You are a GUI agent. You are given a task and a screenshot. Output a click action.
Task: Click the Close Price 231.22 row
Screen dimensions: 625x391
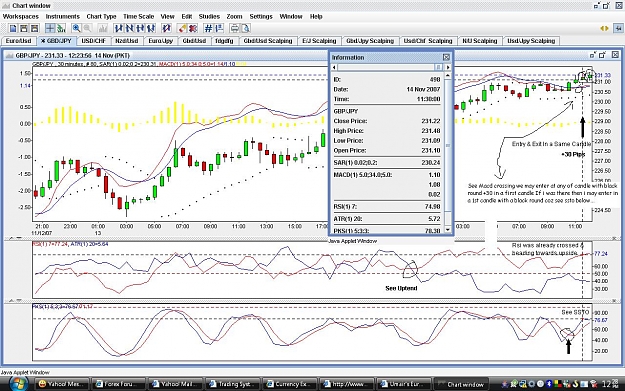click(x=387, y=121)
